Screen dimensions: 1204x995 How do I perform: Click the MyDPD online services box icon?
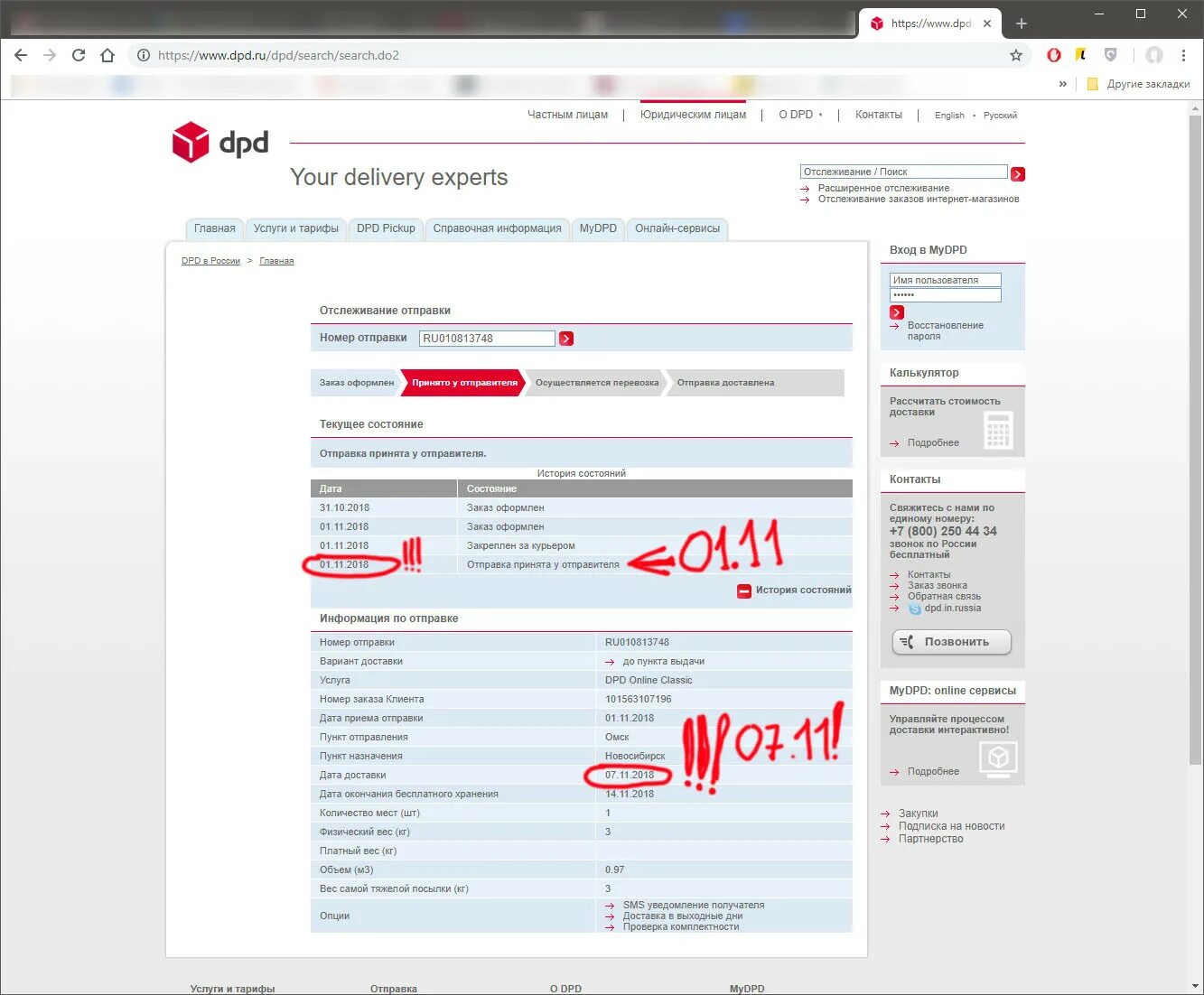click(x=998, y=758)
